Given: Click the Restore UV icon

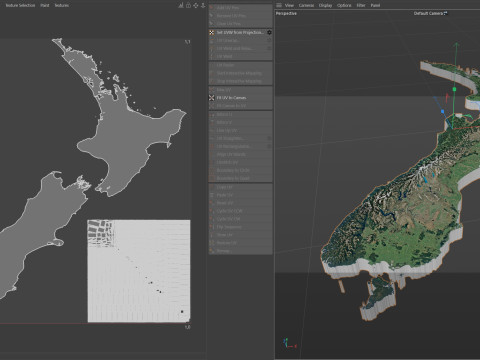Looking at the screenshot, I should click(212, 243).
